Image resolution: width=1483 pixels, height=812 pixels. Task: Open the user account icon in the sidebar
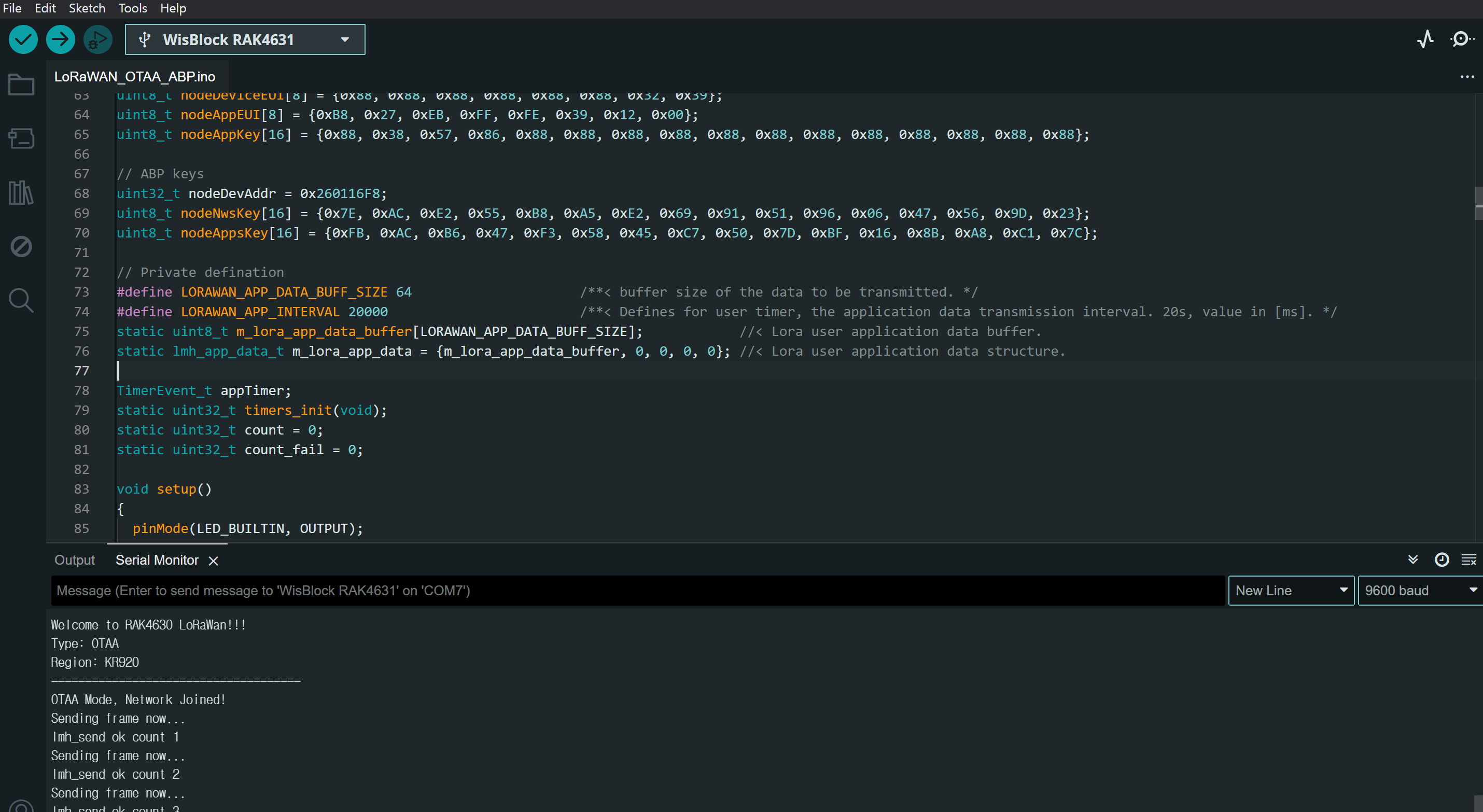point(21,805)
